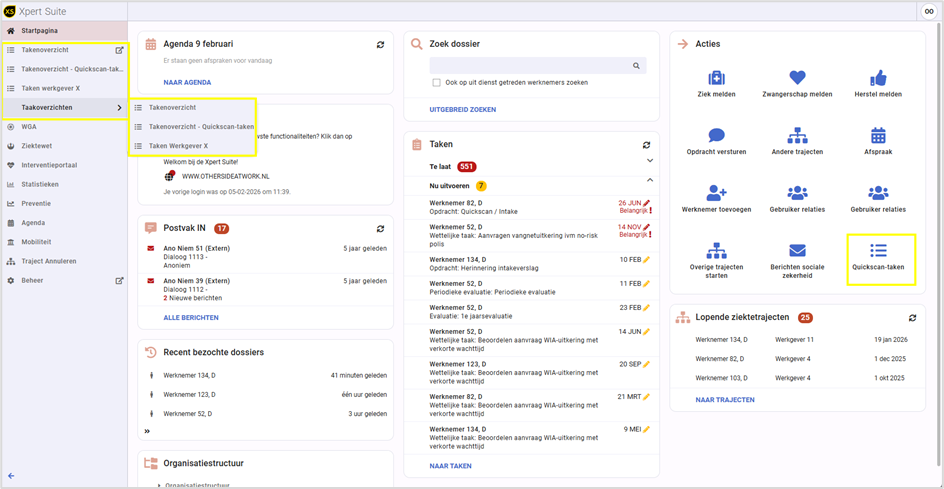
Task: Select Taken Werkgever X in the flyout submenu
Action: [x=193, y=146]
